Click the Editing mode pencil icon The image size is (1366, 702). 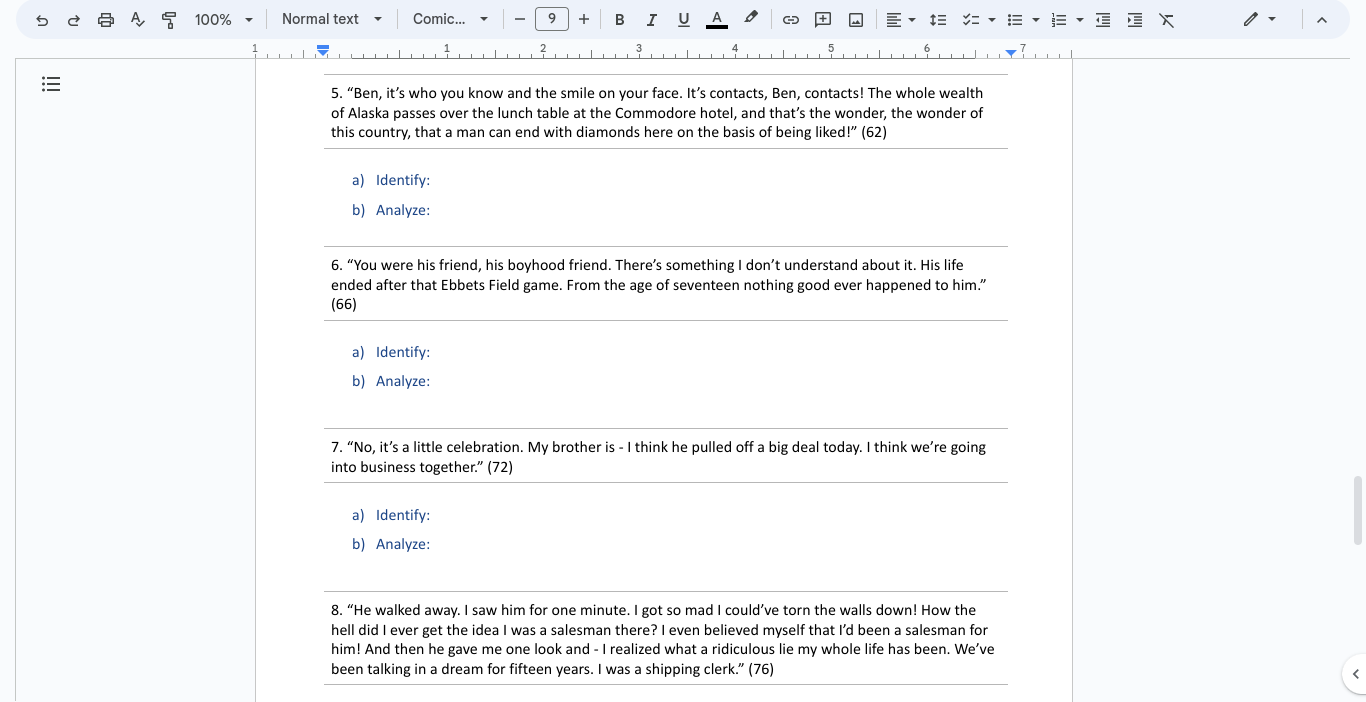point(1251,20)
